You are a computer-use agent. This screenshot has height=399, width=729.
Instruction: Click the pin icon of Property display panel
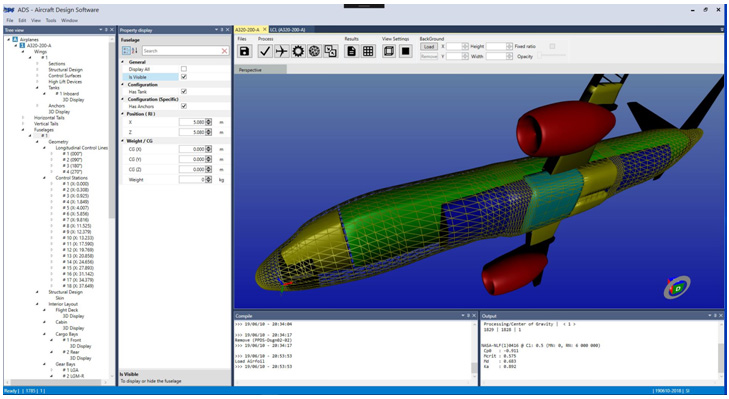coord(222,30)
